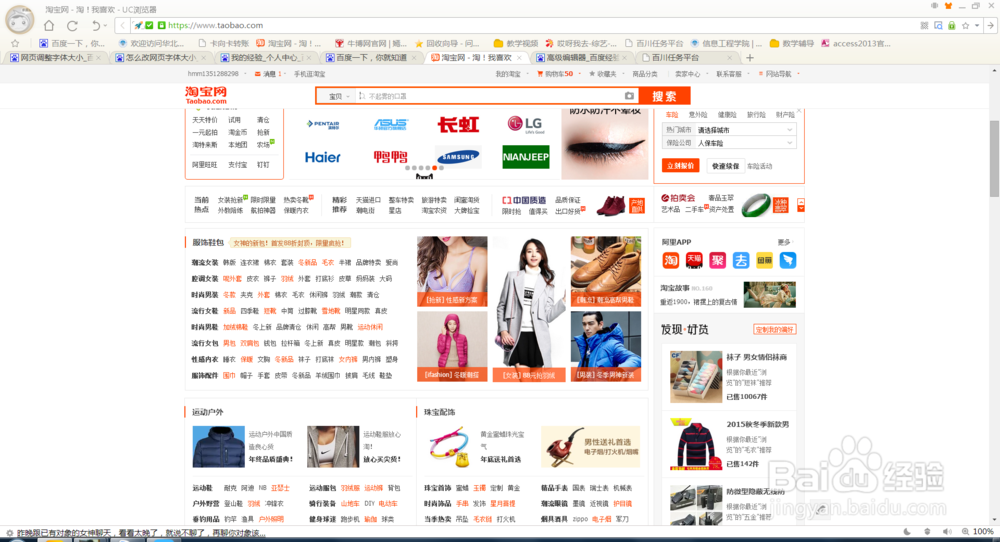Switch to the 我的经验_个人中心 browser tab
This screenshot has width=1000, height=542.
coord(266,57)
